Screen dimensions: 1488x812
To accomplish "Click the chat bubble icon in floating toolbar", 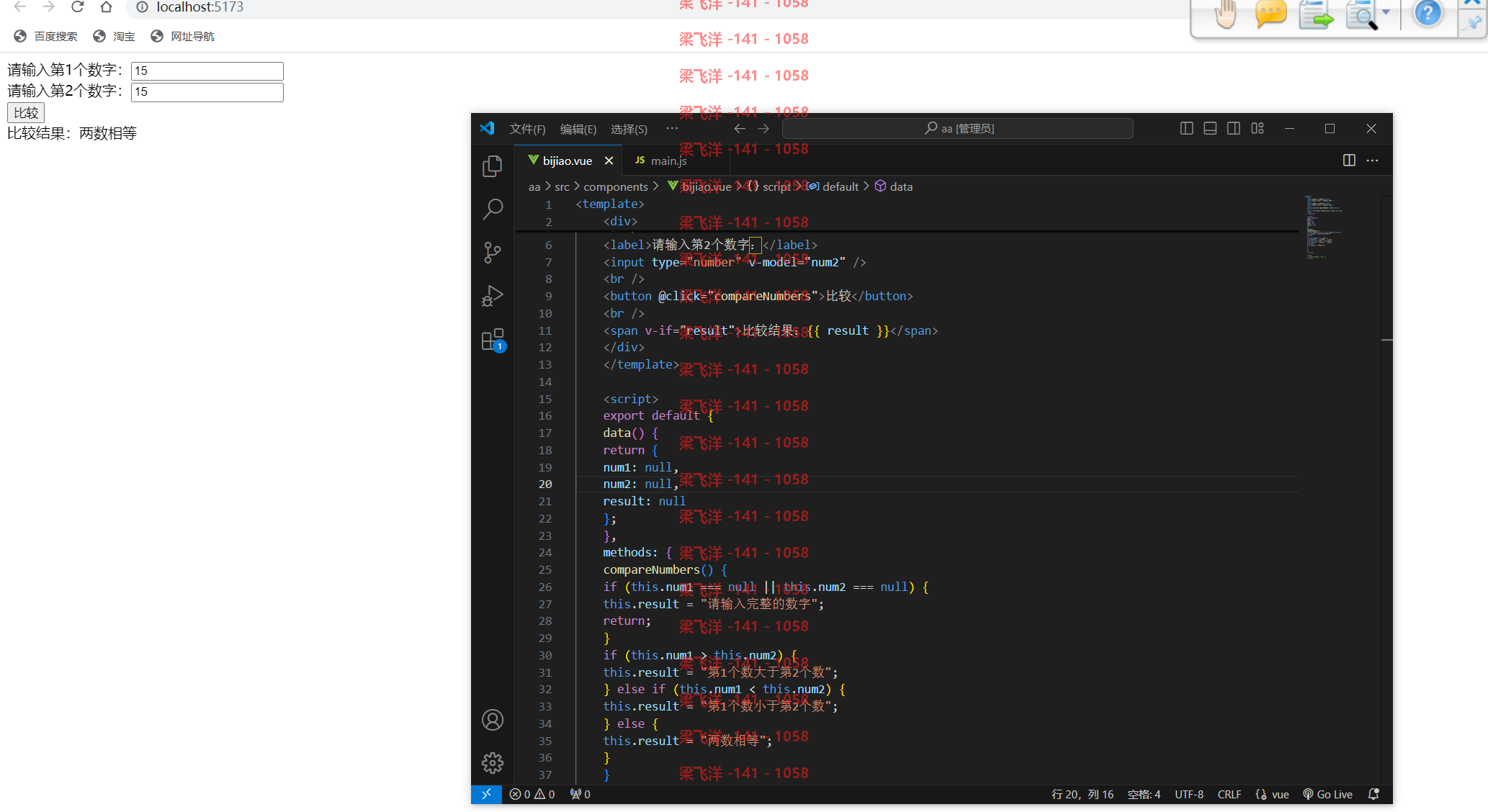I will (x=1270, y=15).
